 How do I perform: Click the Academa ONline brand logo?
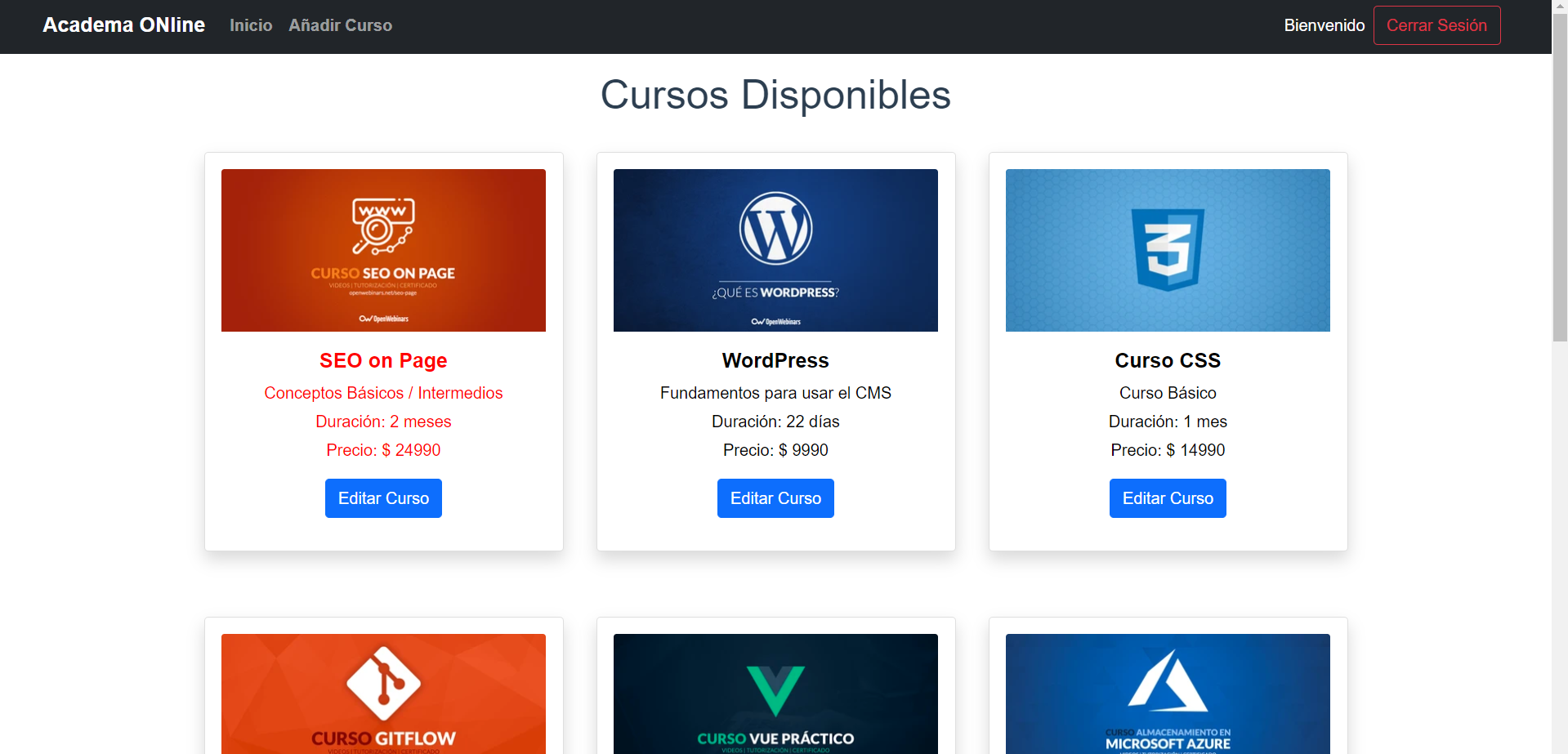pos(123,25)
